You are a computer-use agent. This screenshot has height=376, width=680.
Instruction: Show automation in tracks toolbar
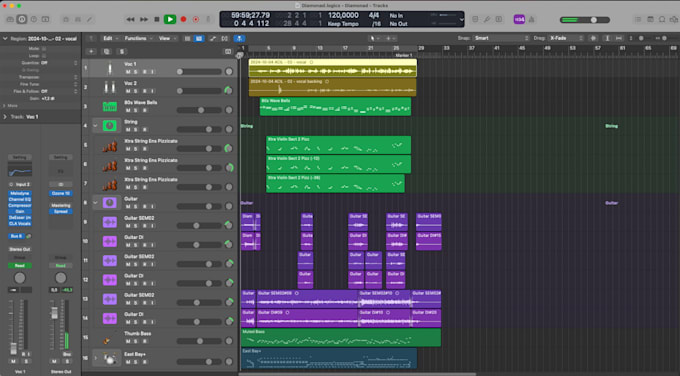tap(212, 38)
